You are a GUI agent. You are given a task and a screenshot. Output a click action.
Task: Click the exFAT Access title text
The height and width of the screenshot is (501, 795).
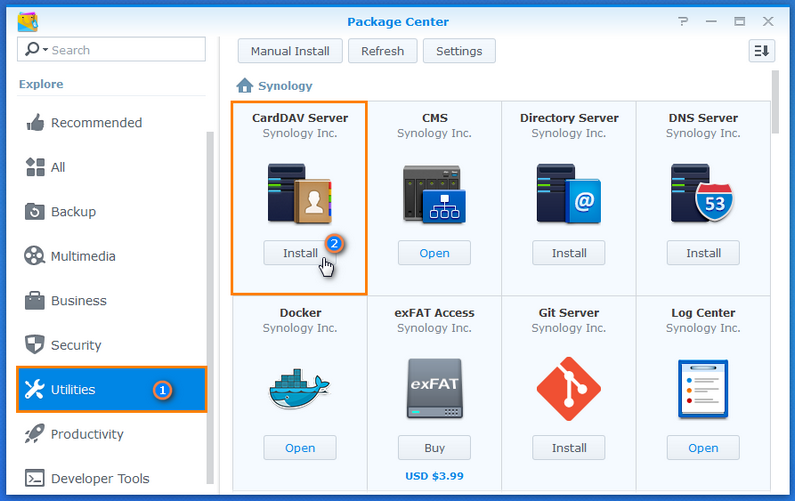tap(434, 312)
